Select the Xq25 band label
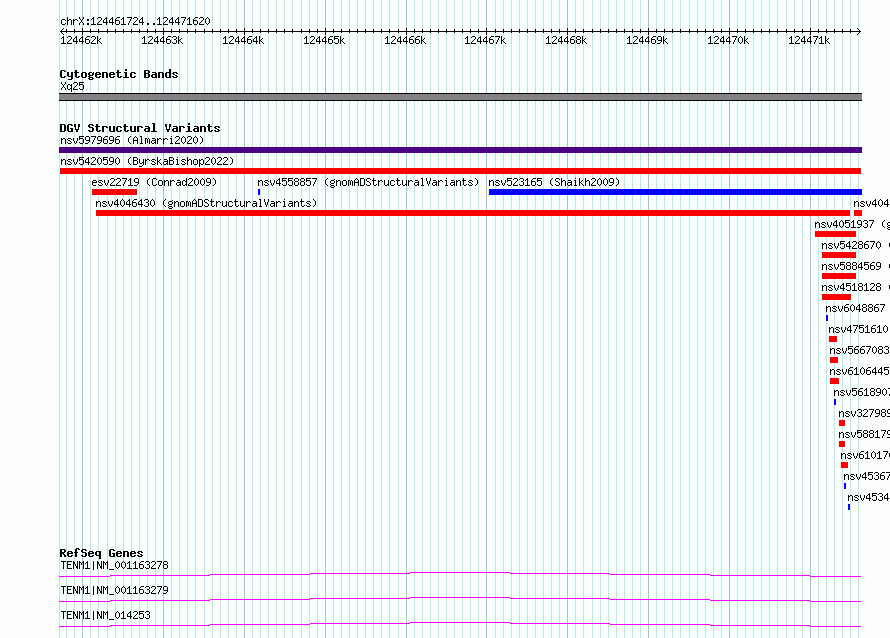890x638 pixels. [x=72, y=86]
